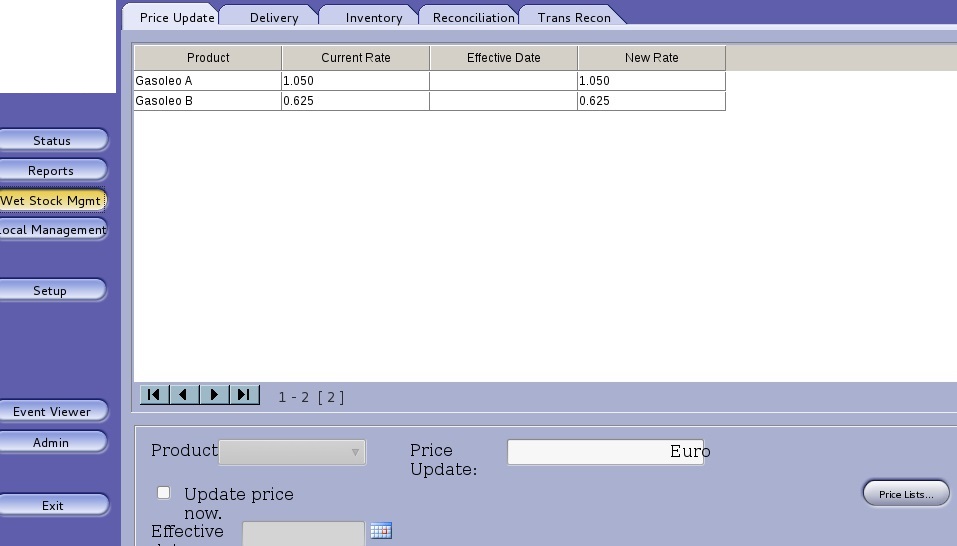Jump to last page of results
Image resolution: width=957 pixels, height=546 pixels.
244,395
